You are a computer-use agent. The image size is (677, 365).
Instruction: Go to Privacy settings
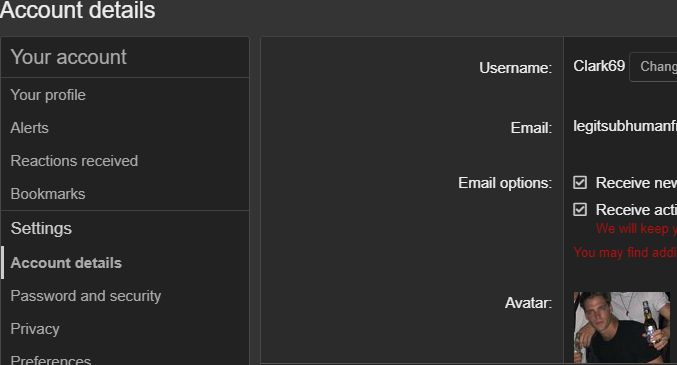coord(35,329)
